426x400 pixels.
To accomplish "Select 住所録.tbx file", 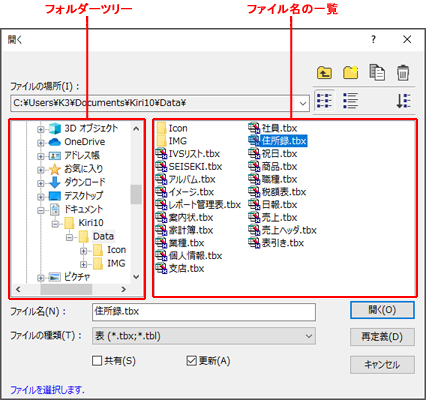I will point(277,141).
